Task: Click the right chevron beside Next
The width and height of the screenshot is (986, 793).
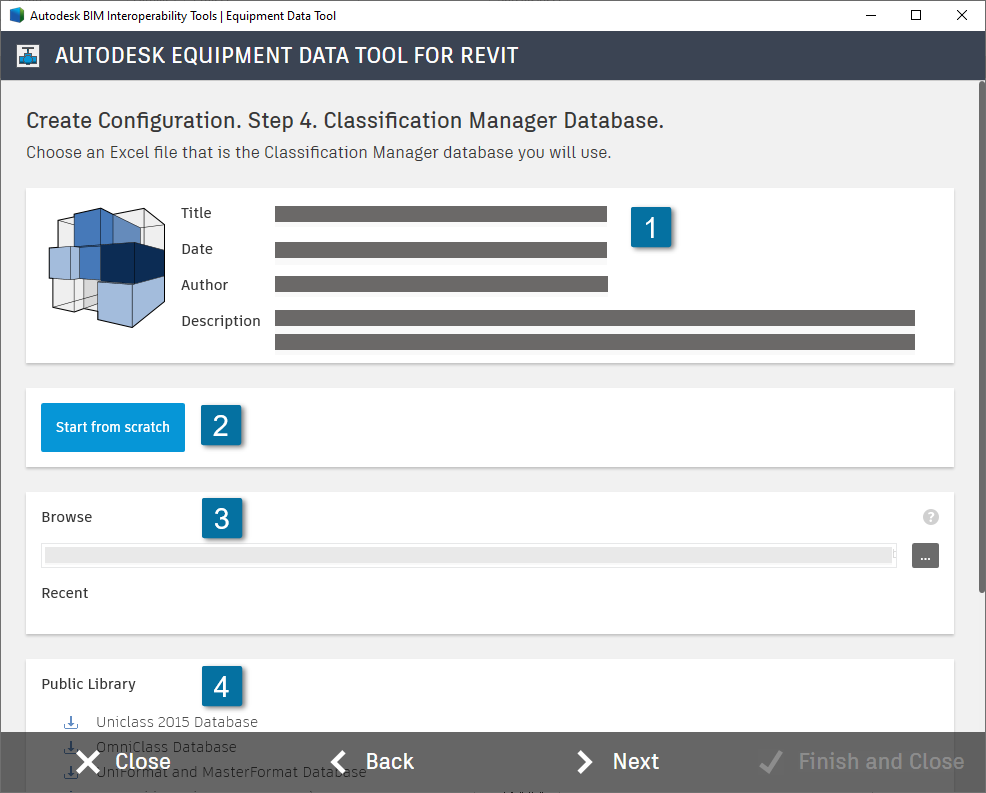Action: pos(585,761)
